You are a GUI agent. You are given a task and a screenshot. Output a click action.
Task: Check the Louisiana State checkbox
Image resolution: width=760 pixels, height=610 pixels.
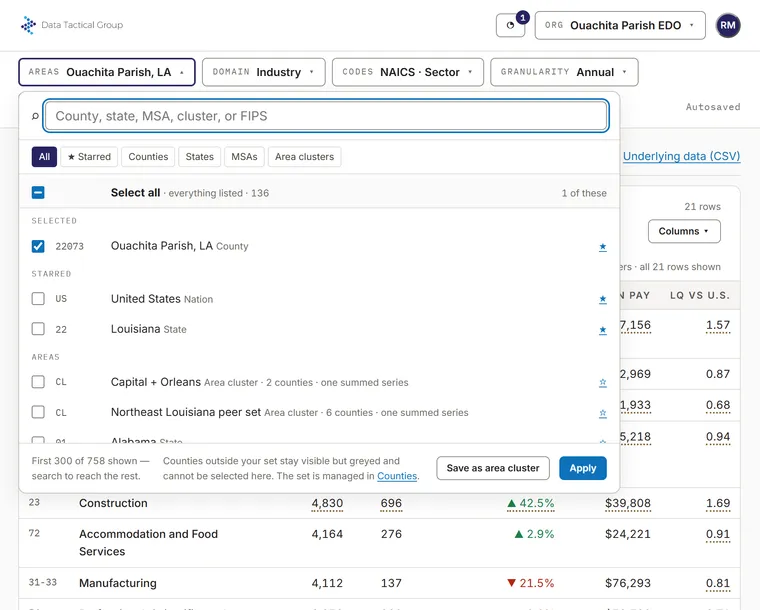pos(38,329)
